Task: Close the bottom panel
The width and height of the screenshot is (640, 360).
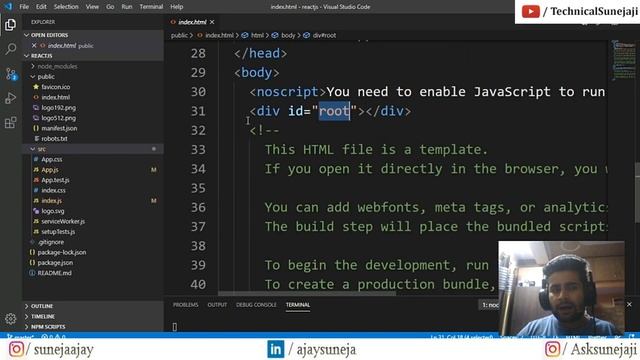Action: pyautogui.click(x=629, y=304)
